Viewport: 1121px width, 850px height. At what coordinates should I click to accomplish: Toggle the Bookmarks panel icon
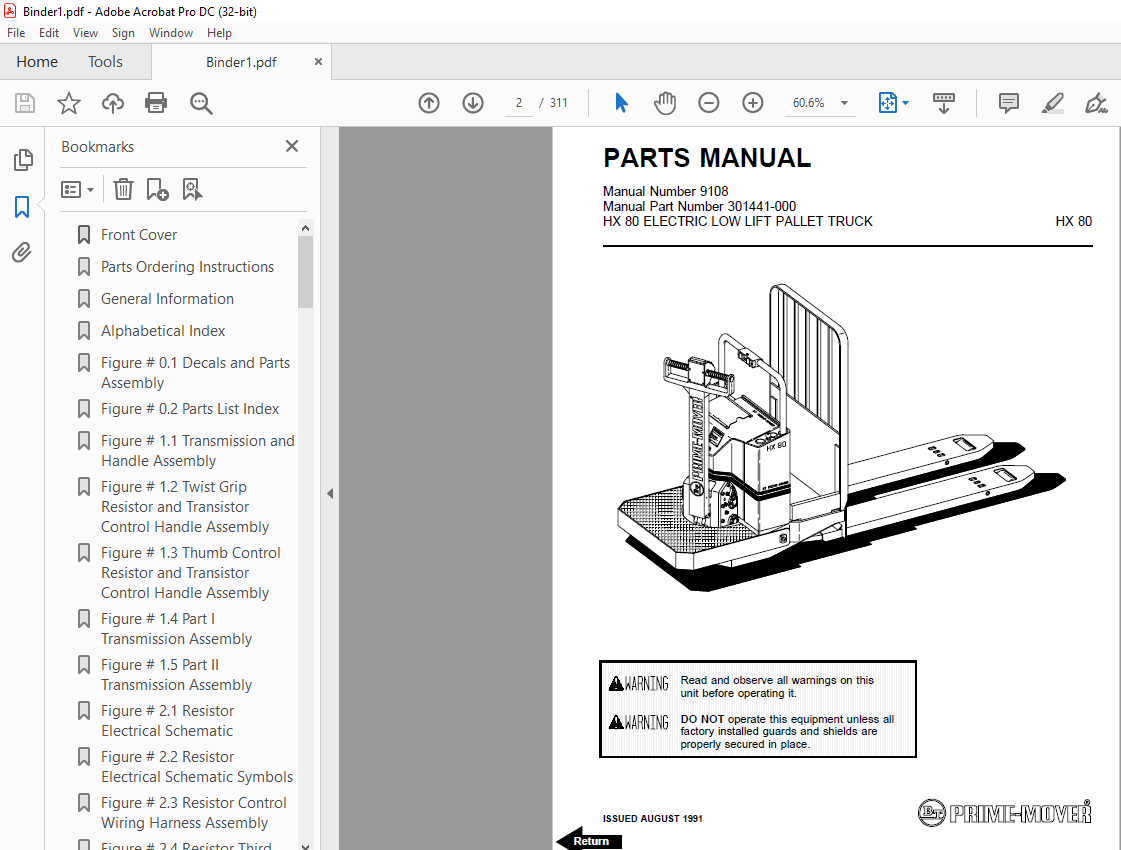tap(22, 207)
